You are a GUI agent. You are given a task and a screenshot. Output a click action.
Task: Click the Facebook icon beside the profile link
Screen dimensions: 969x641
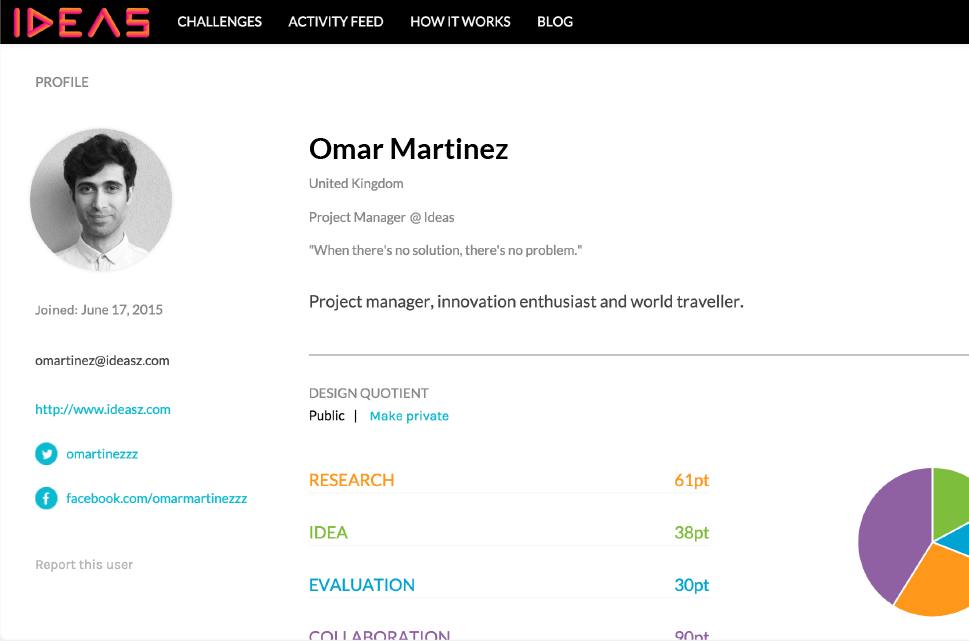[x=45, y=497]
